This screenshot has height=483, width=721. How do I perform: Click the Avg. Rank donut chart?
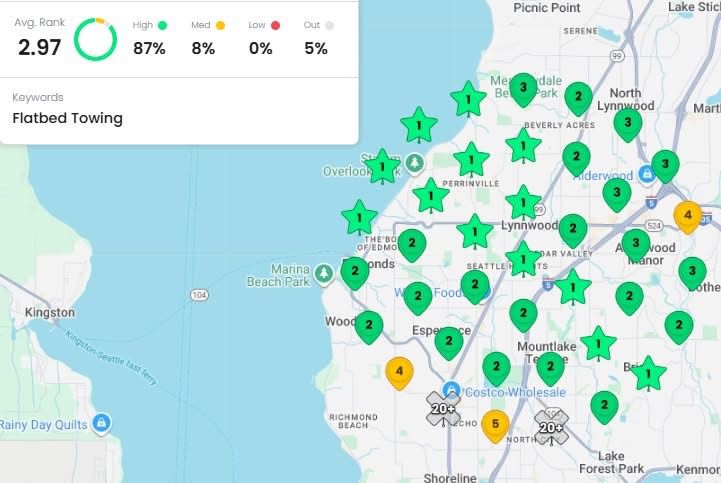click(x=96, y=38)
